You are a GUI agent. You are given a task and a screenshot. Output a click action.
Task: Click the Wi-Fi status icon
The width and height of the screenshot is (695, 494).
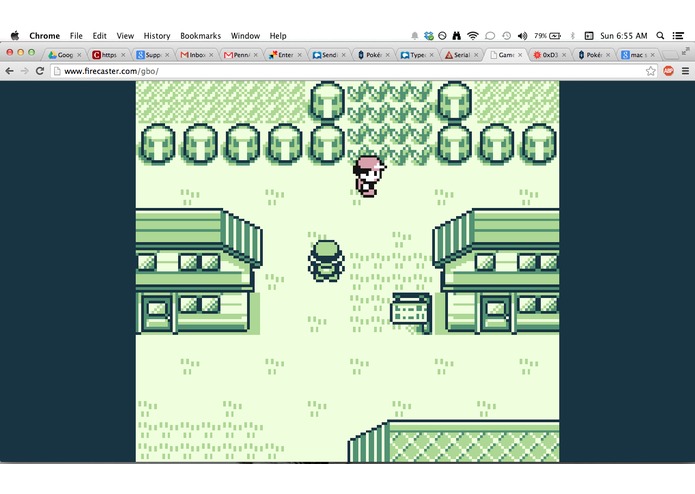click(473, 36)
